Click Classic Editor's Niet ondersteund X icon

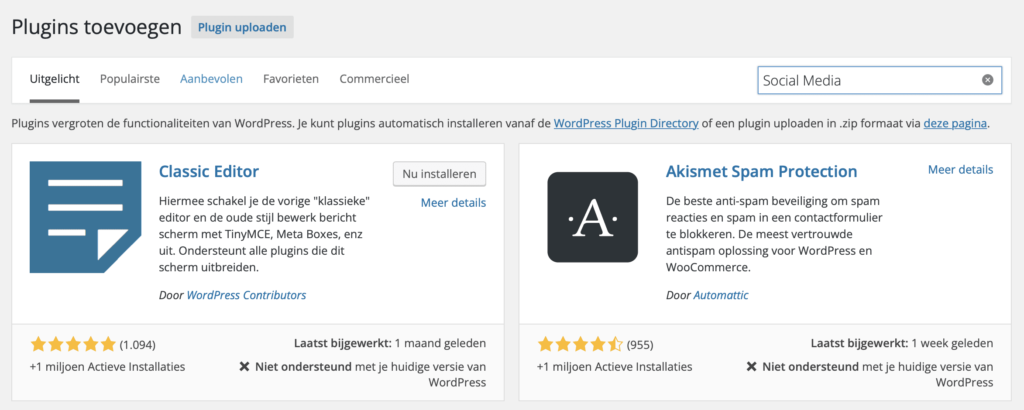point(244,367)
